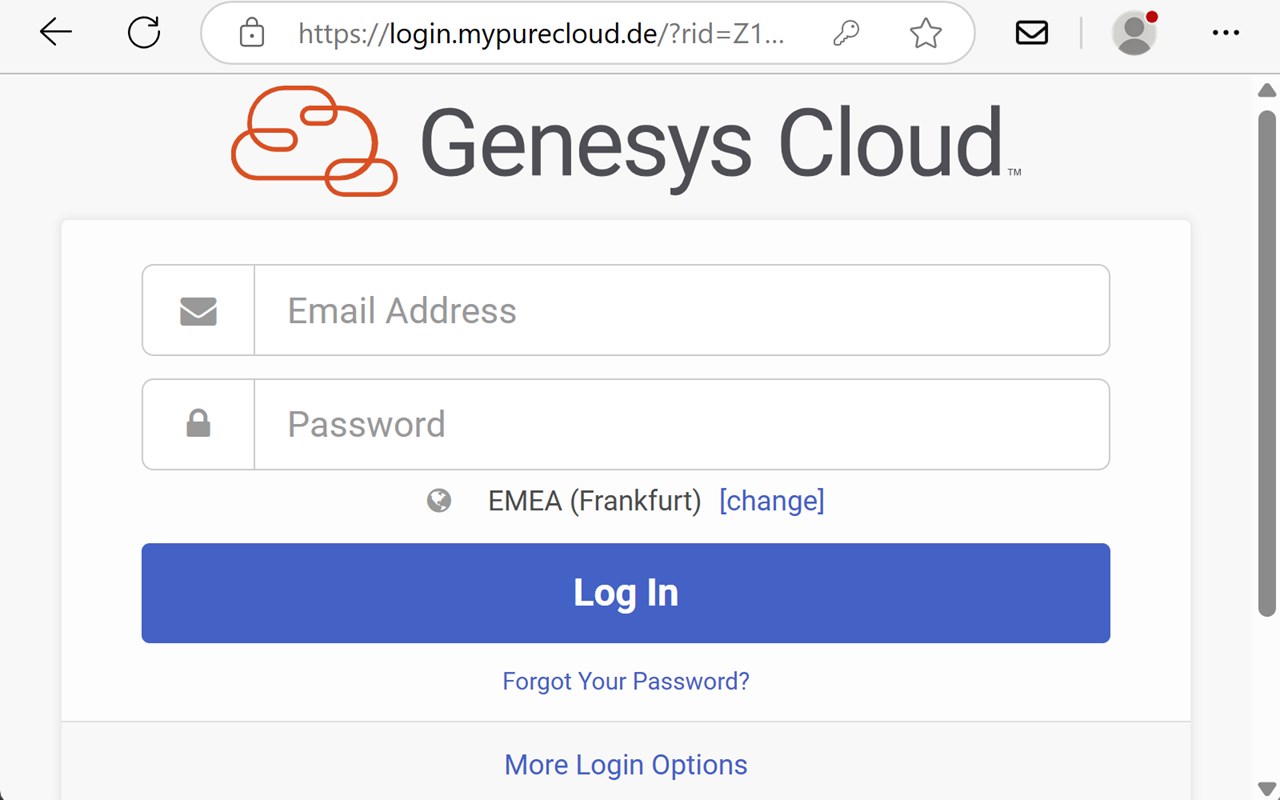Open the browser profile avatar

pyautogui.click(x=1134, y=33)
